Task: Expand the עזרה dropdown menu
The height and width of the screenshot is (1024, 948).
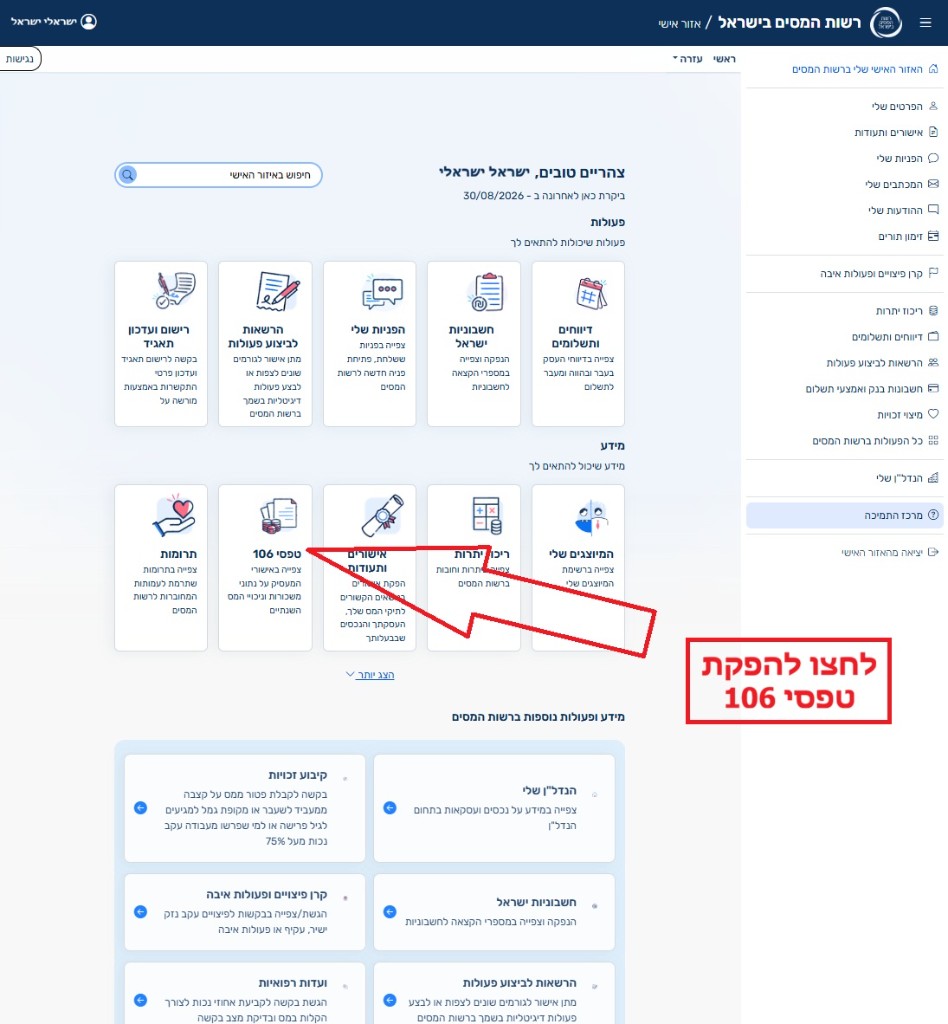Action: [x=687, y=59]
